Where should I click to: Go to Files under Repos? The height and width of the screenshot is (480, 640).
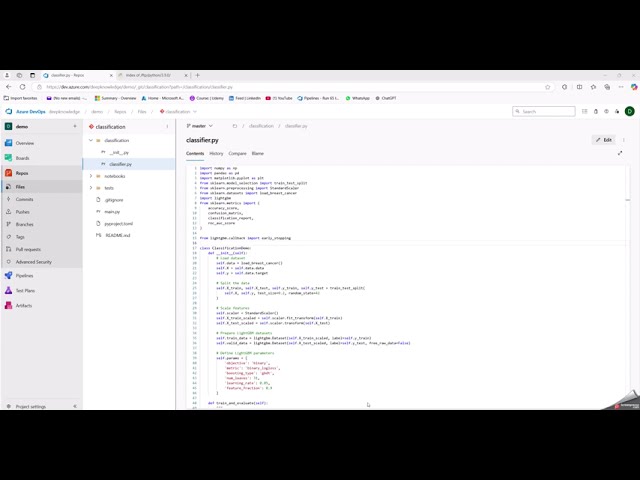pyautogui.click(x=20, y=187)
